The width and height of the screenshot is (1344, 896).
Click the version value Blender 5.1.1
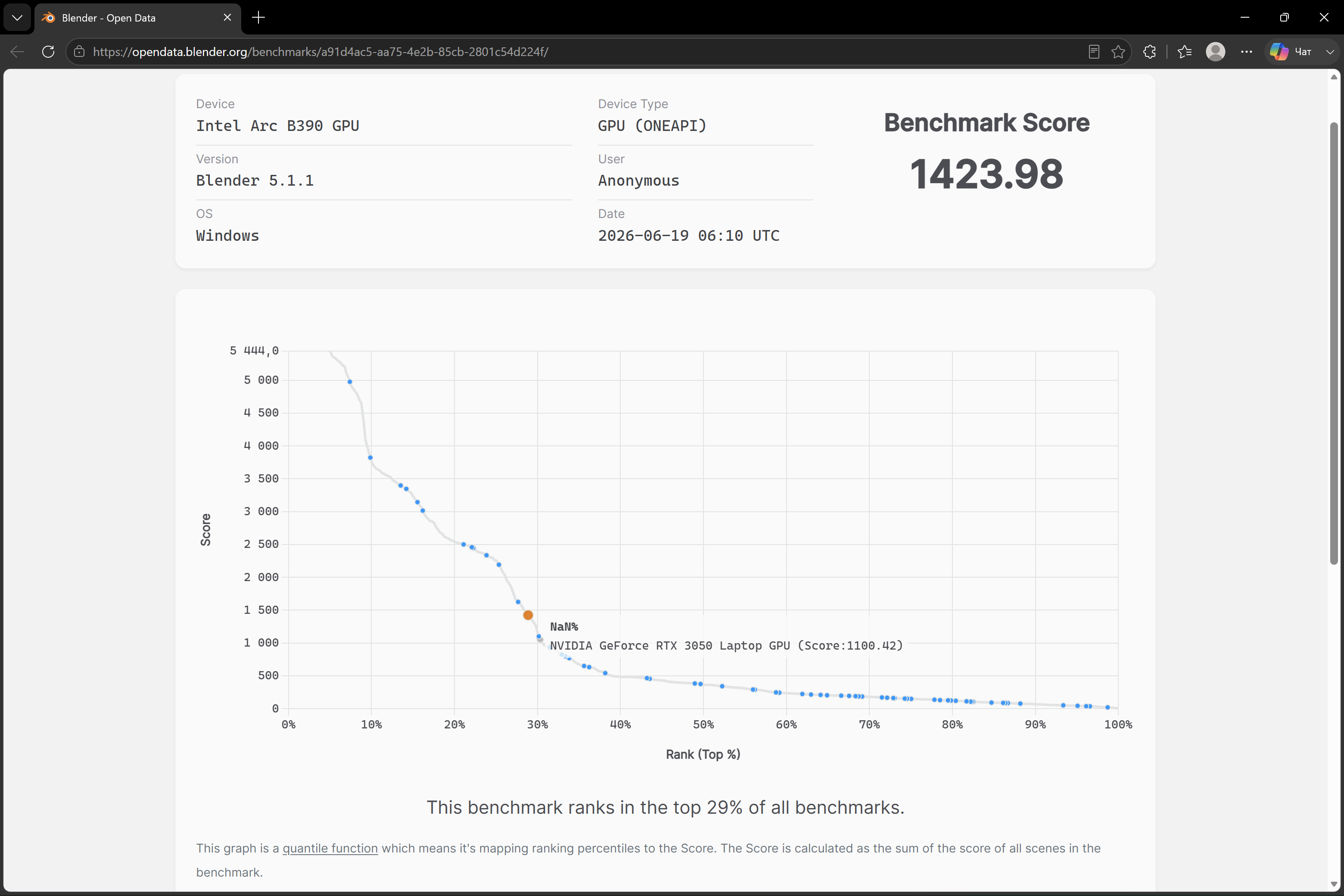[255, 180]
